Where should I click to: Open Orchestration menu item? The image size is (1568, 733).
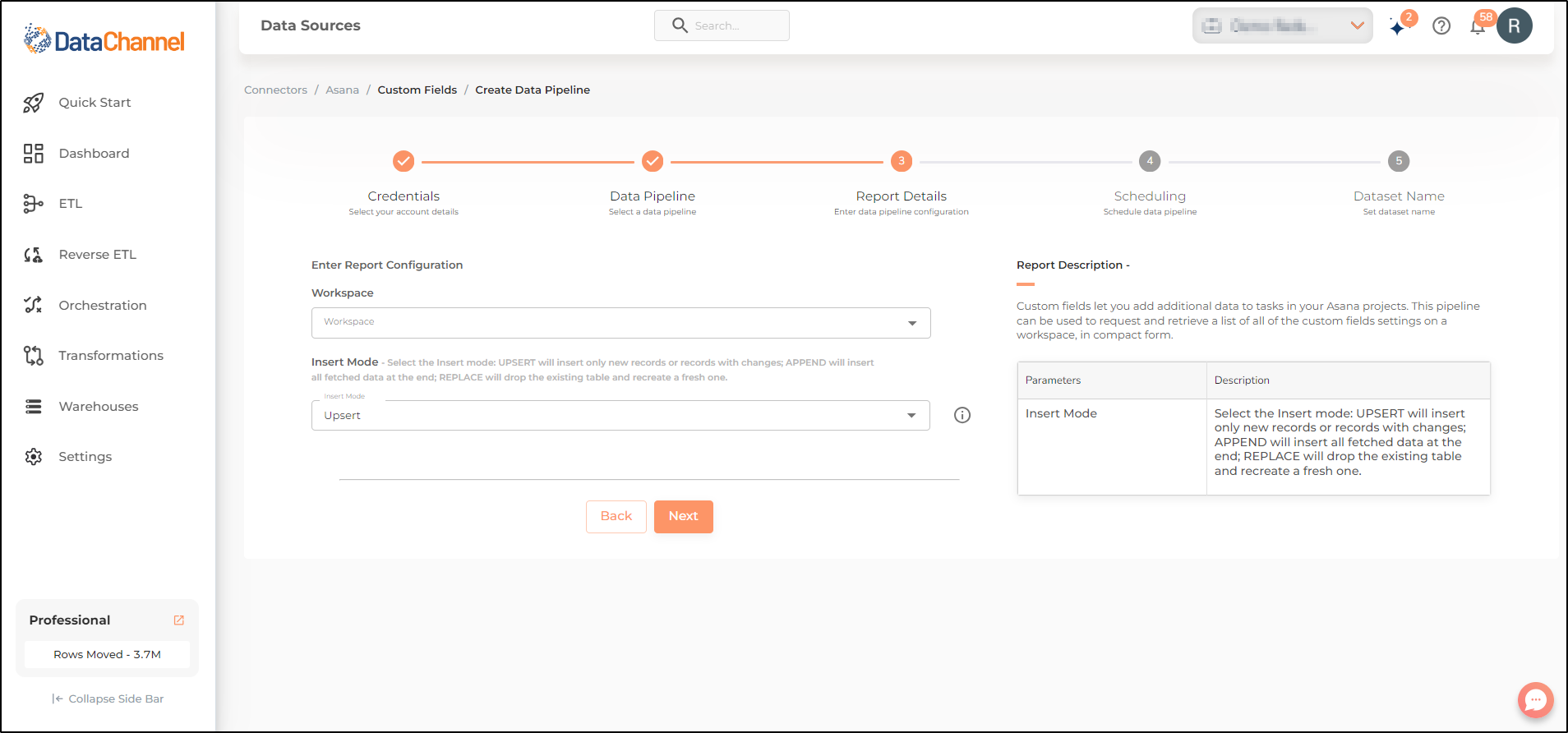coord(103,305)
